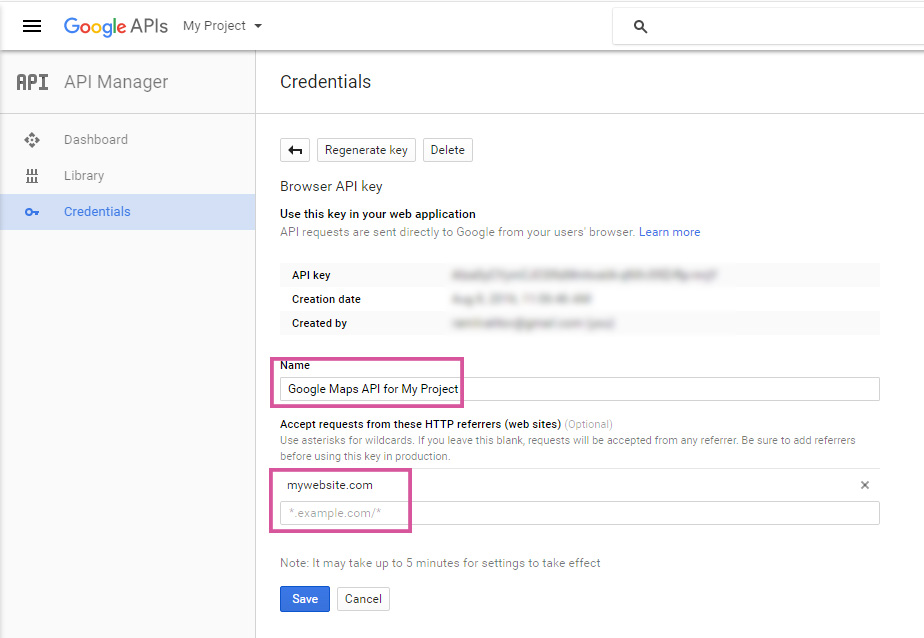Screen dimensions: 924x638
Task: Click the mywebsite.com referrer entry
Action: [x=330, y=485]
